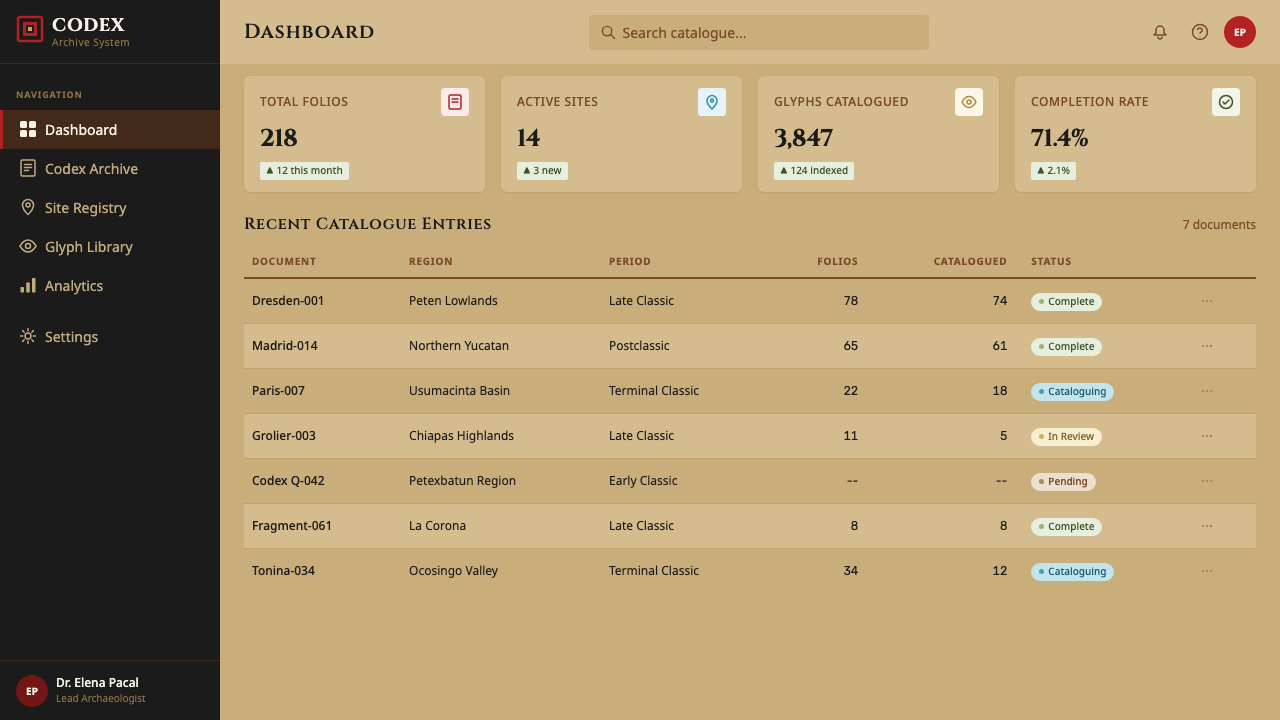Sort by Document column header
Image resolution: width=1280 pixels, height=720 pixels.
(x=284, y=261)
